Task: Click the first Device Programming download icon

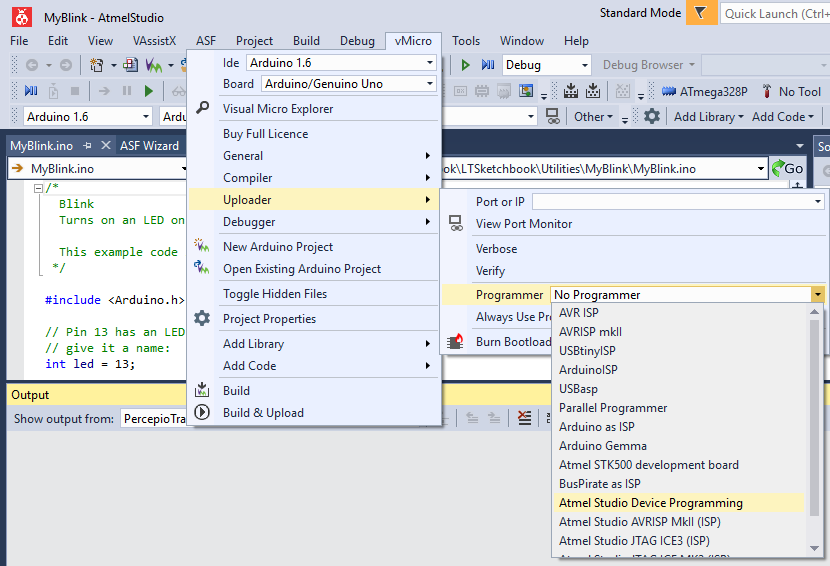Action: tap(571, 91)
